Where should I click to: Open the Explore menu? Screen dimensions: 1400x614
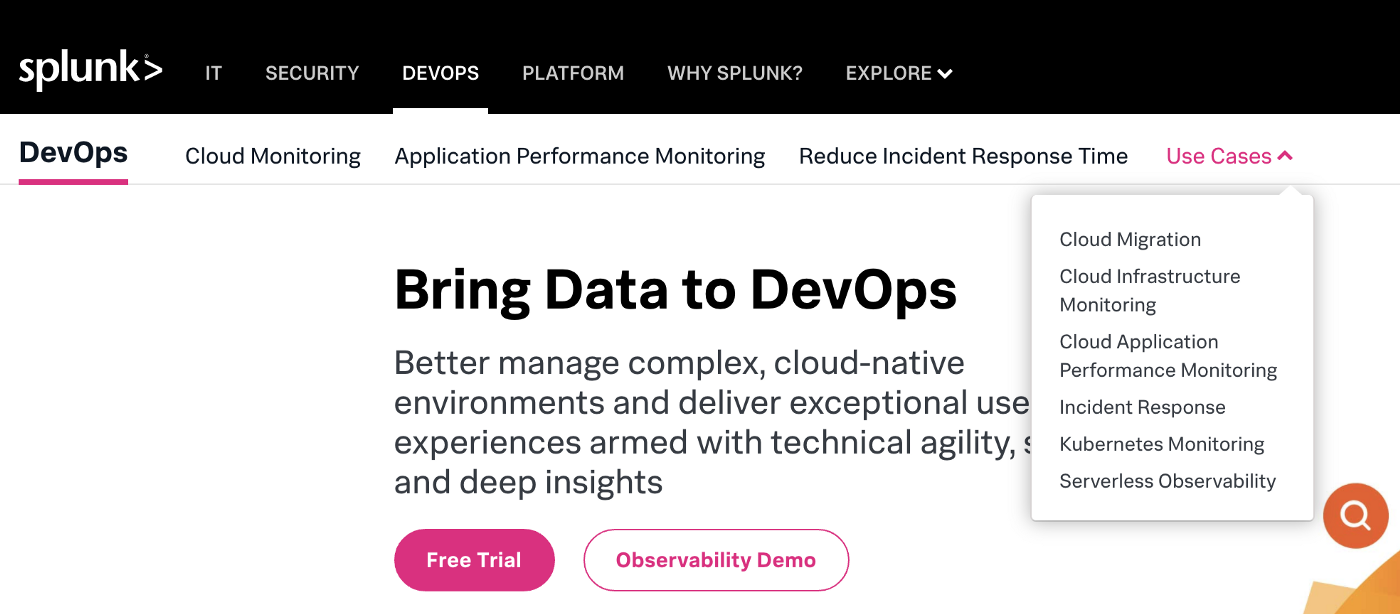pos(899,73)
